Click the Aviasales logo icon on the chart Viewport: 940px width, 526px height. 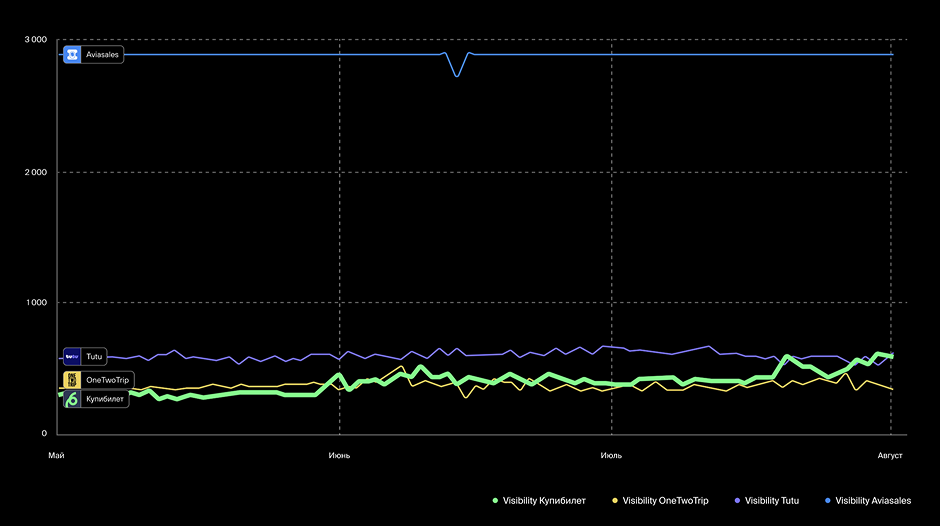point(72,55)
